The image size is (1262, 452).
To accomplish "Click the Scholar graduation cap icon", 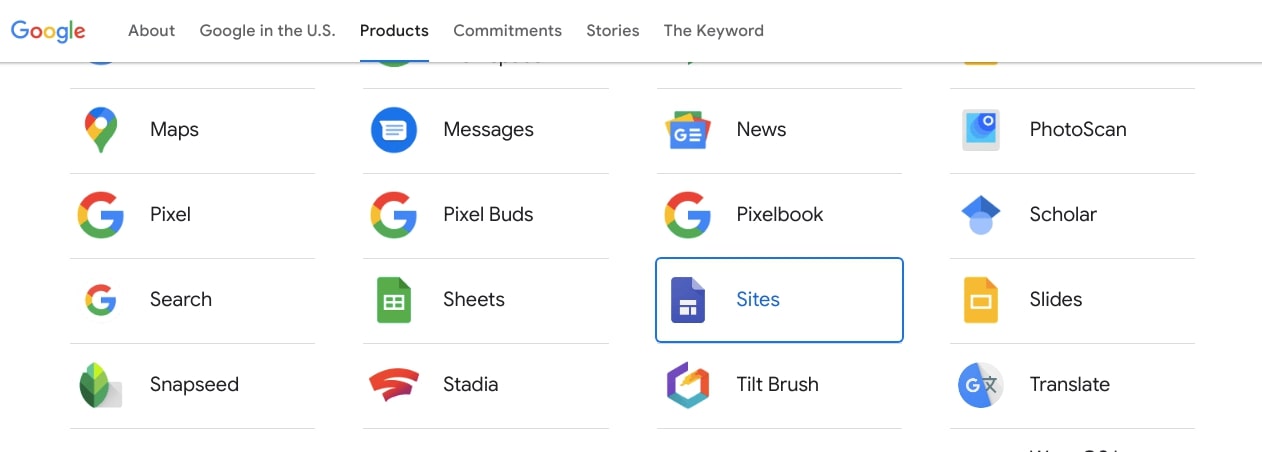I will point(980,215).
